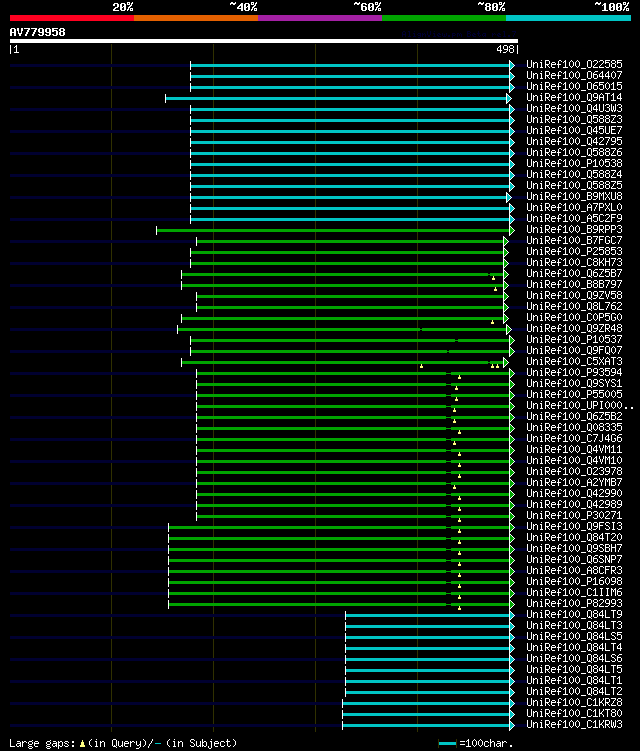
Task: Open hit UniRef100_C7J4G6
Action: [574, 439]
